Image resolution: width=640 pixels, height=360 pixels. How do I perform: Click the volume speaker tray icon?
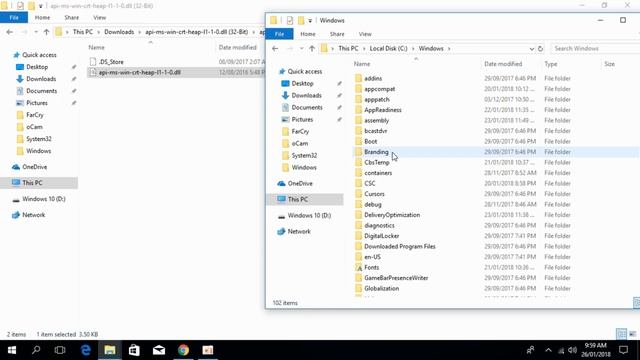(573, 350)
